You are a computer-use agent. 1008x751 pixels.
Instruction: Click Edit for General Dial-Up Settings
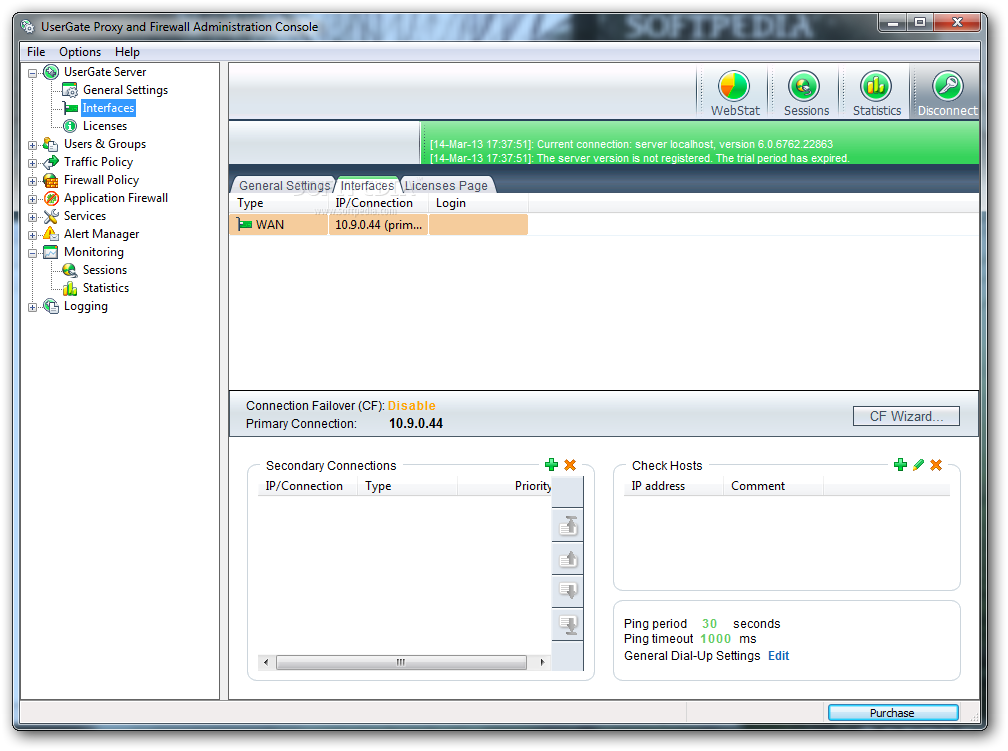pos(778,656)
